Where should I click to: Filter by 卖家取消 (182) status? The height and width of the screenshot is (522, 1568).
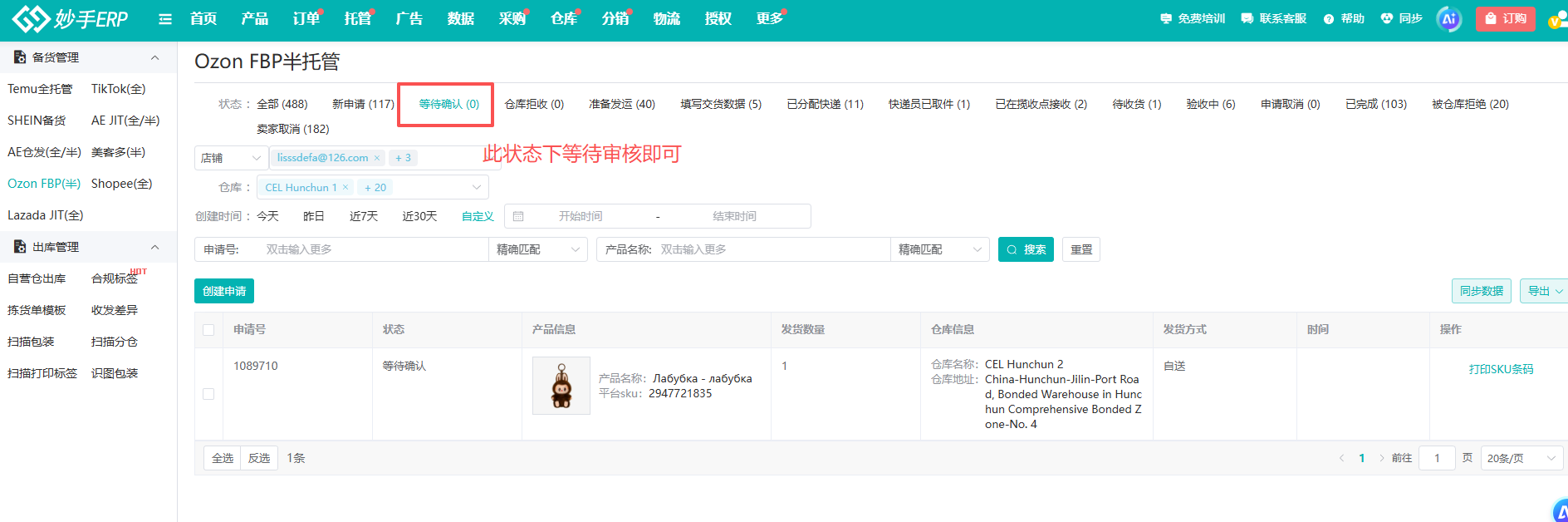tap(293, 129)
